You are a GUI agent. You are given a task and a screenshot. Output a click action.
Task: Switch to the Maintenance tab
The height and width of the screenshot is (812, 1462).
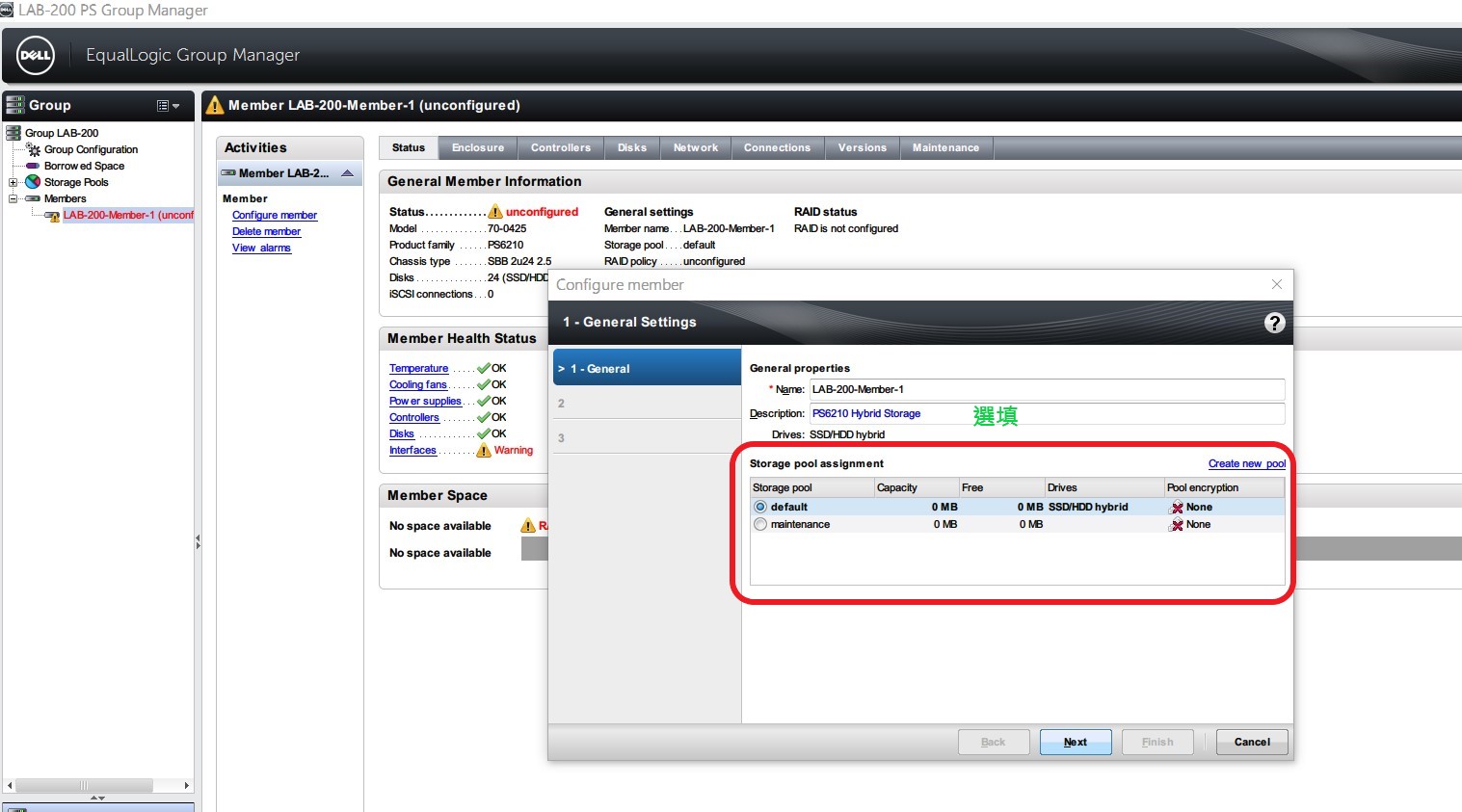click(x=945, y=147)
